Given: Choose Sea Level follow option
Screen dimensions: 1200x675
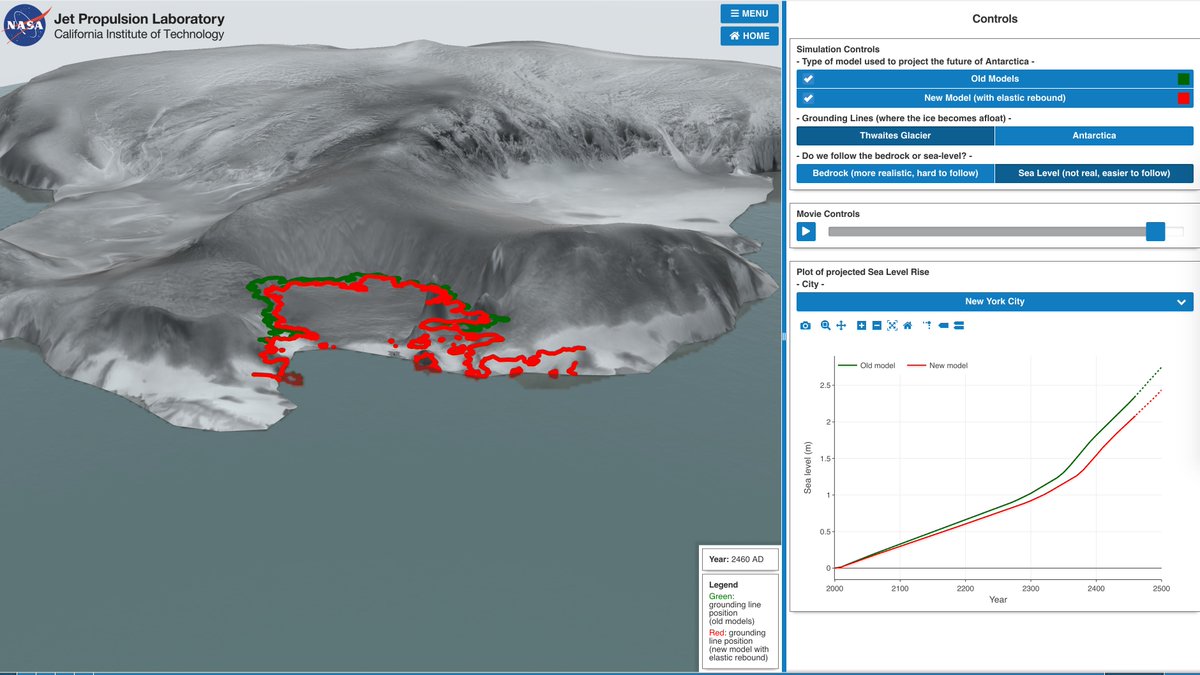Looking at the screenshot, I should pyautogui.click(x=1094, y=173).
